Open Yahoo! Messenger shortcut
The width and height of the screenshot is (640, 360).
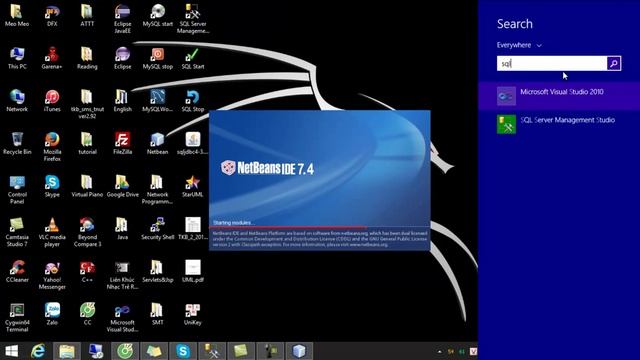[52, 275]
